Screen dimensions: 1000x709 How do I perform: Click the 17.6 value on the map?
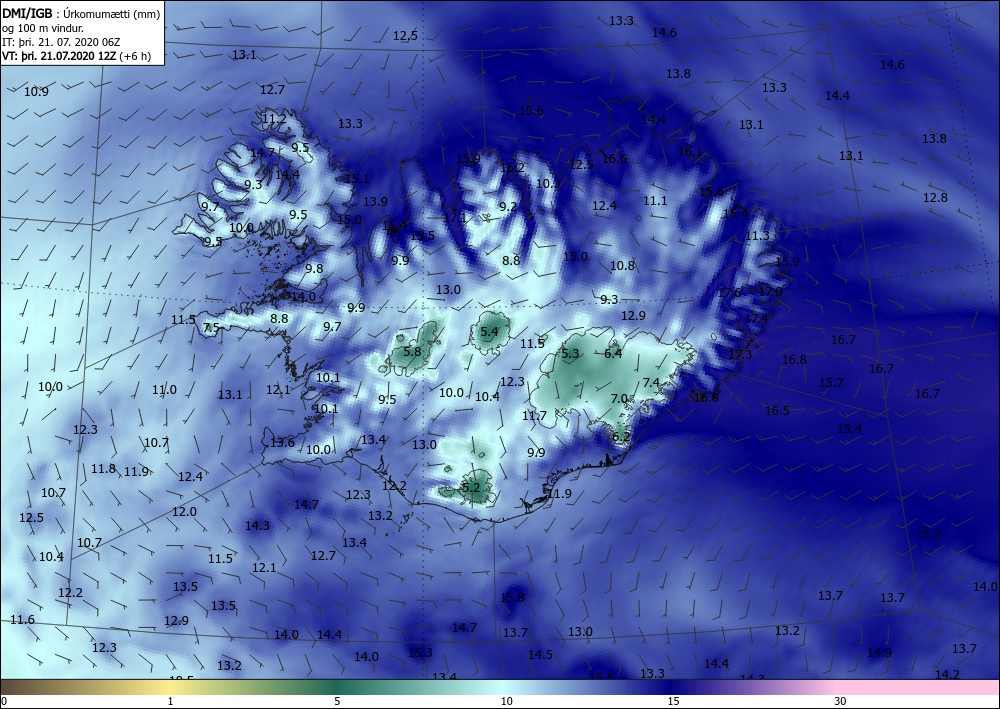[x=729, y=293]
